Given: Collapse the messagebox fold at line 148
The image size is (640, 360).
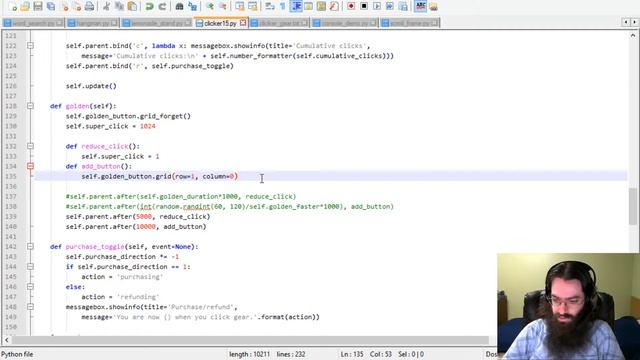Looking at the screenshot, I should coord(31,307).
